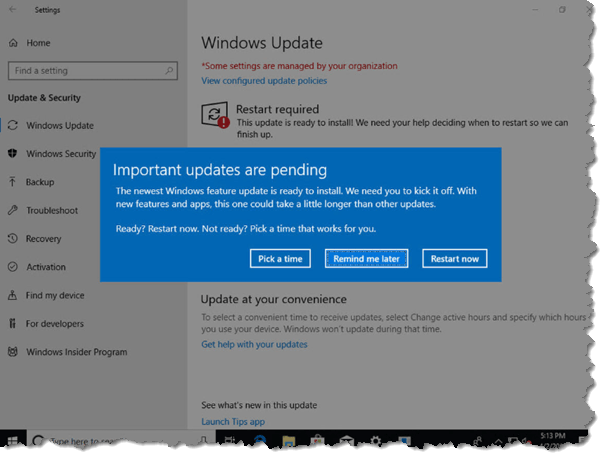This screenshot has width=608, height=461.
Task: Click Get help with your updates link
Action: 254,344
